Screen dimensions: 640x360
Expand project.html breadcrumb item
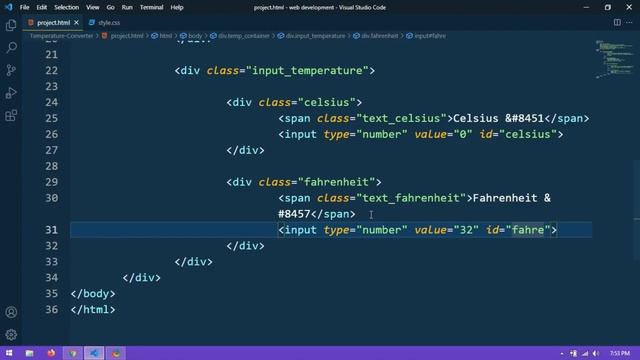point(127,36)
